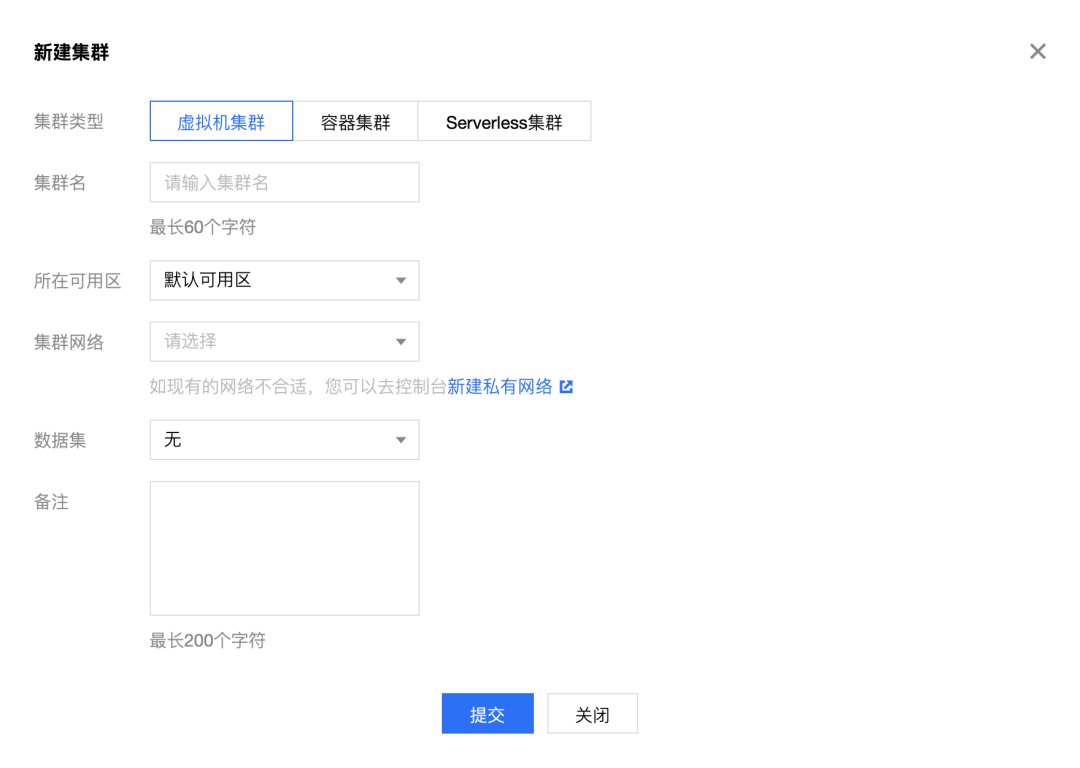
Task: Click the arrow in 数据集 dropdown
Action: pyautogui.click(x=401, y=440)
